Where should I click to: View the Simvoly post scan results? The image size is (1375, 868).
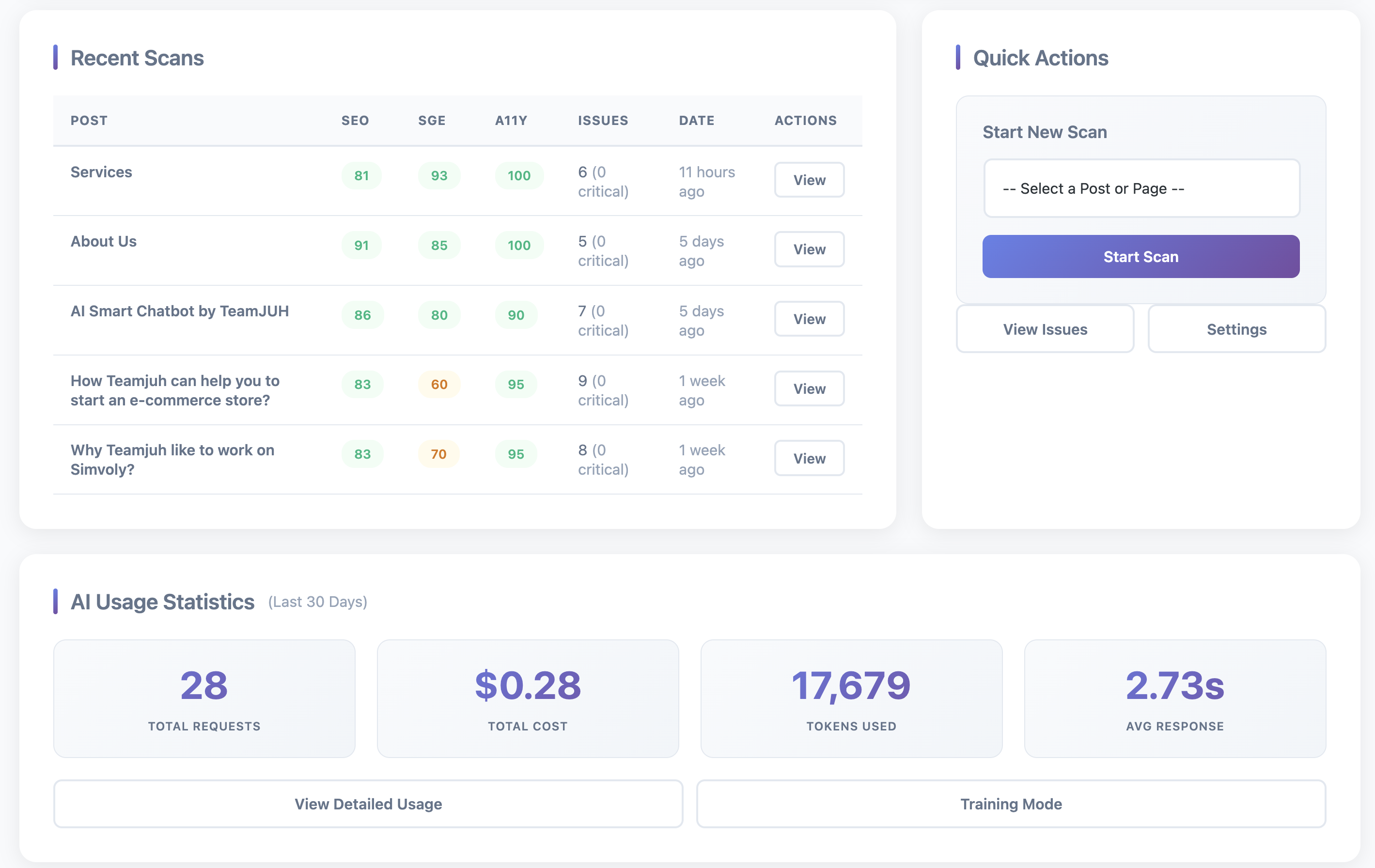(x=809, y=459)
